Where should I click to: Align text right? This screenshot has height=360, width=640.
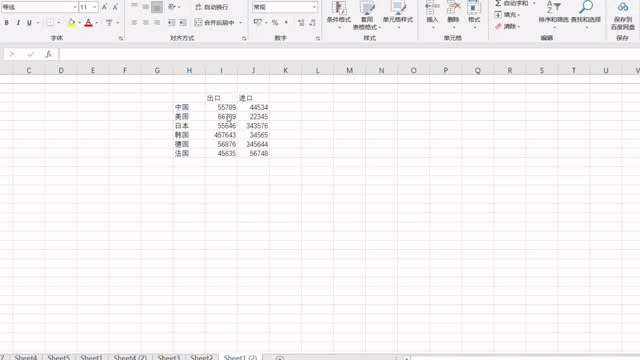pyautogui.click(x=157, y=23)
